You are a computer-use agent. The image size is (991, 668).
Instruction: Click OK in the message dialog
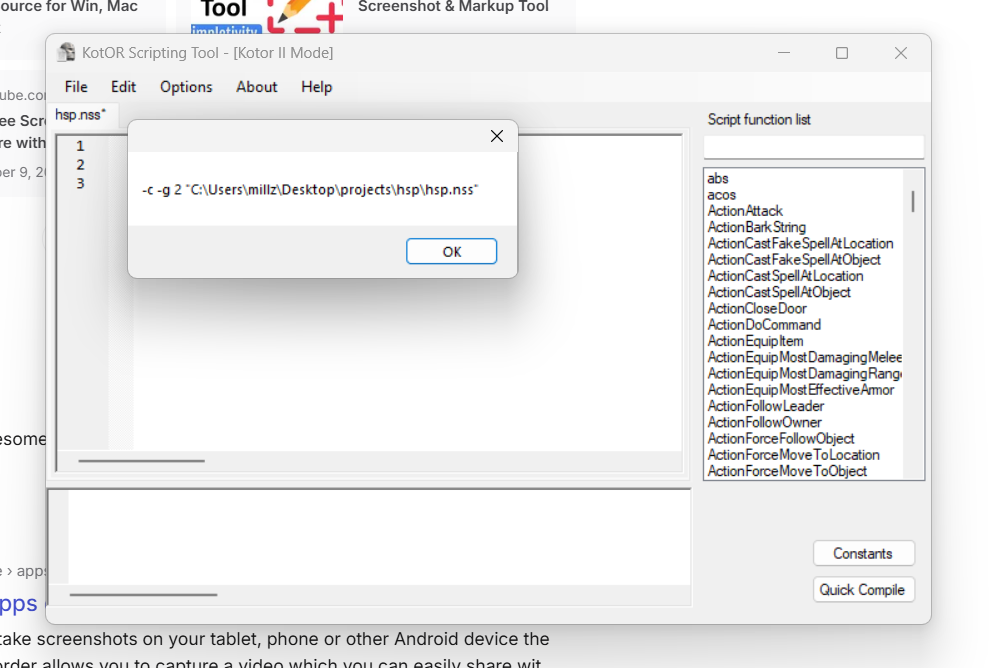click(451, 252)
